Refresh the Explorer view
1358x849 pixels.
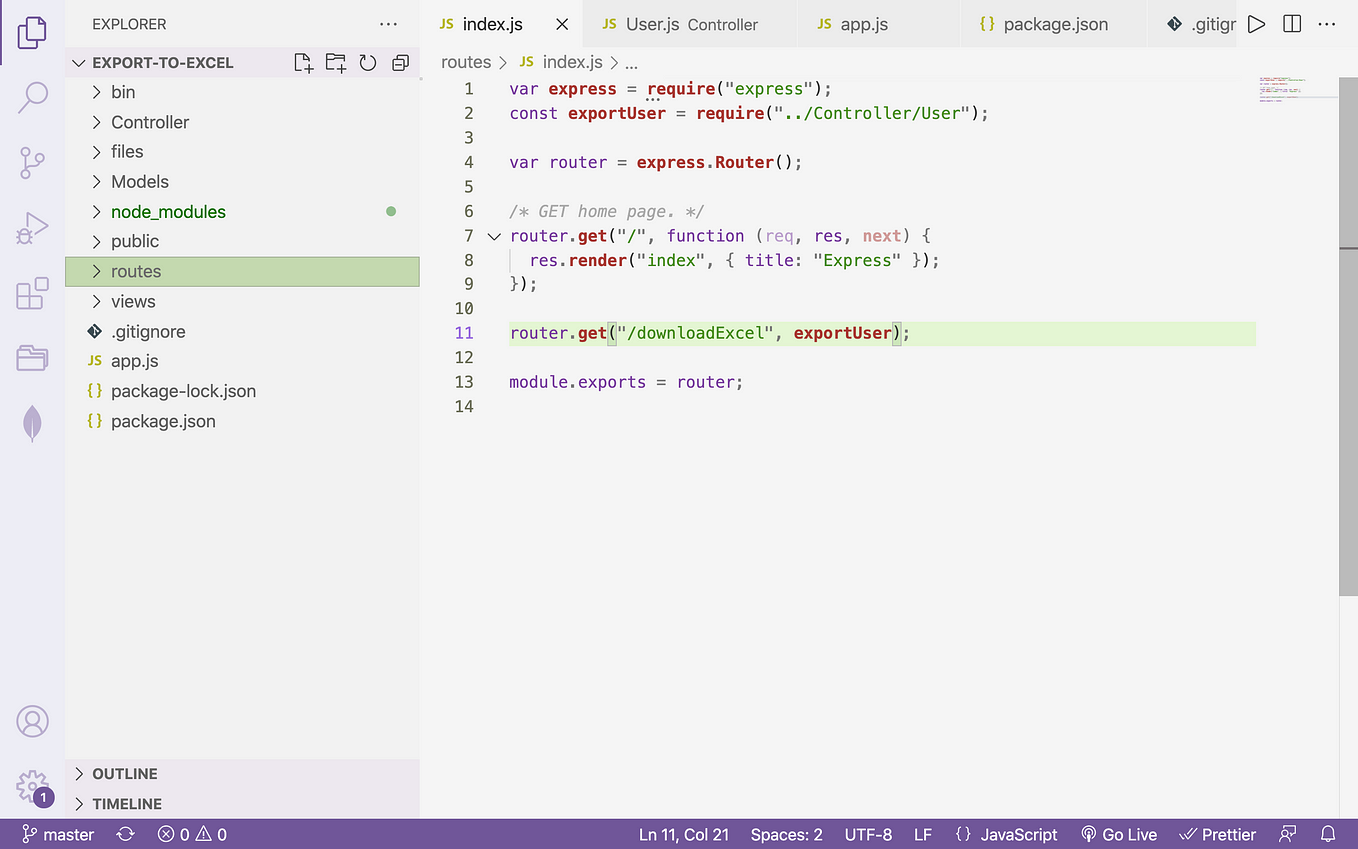tap(367, 62)
